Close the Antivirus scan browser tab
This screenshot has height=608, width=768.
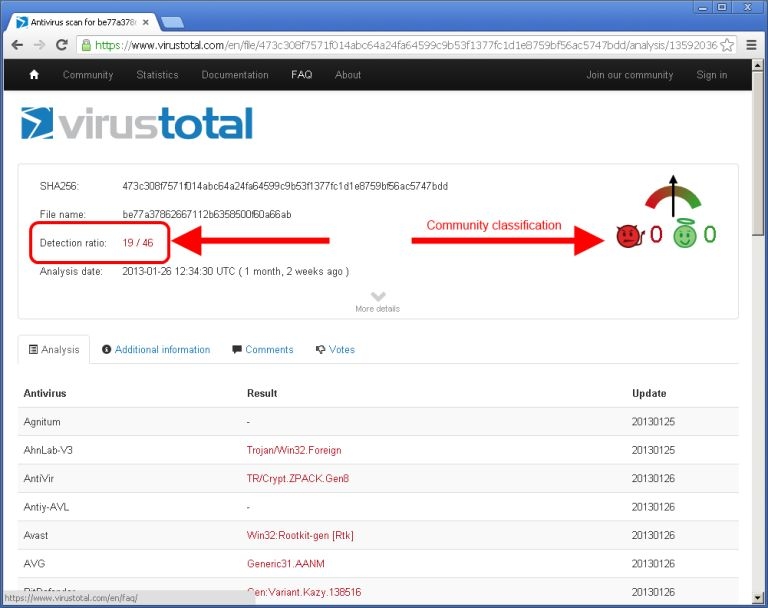[145, 22]
